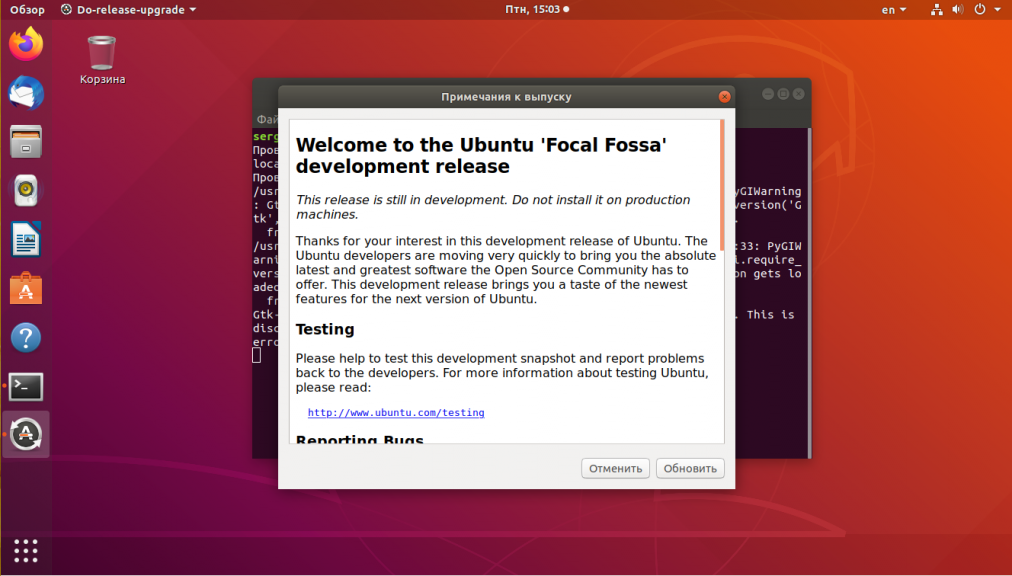This screenshot has width=1012, height=576.
Task: Follow the ubuntu.com/testing link
Action: (396, 412)
